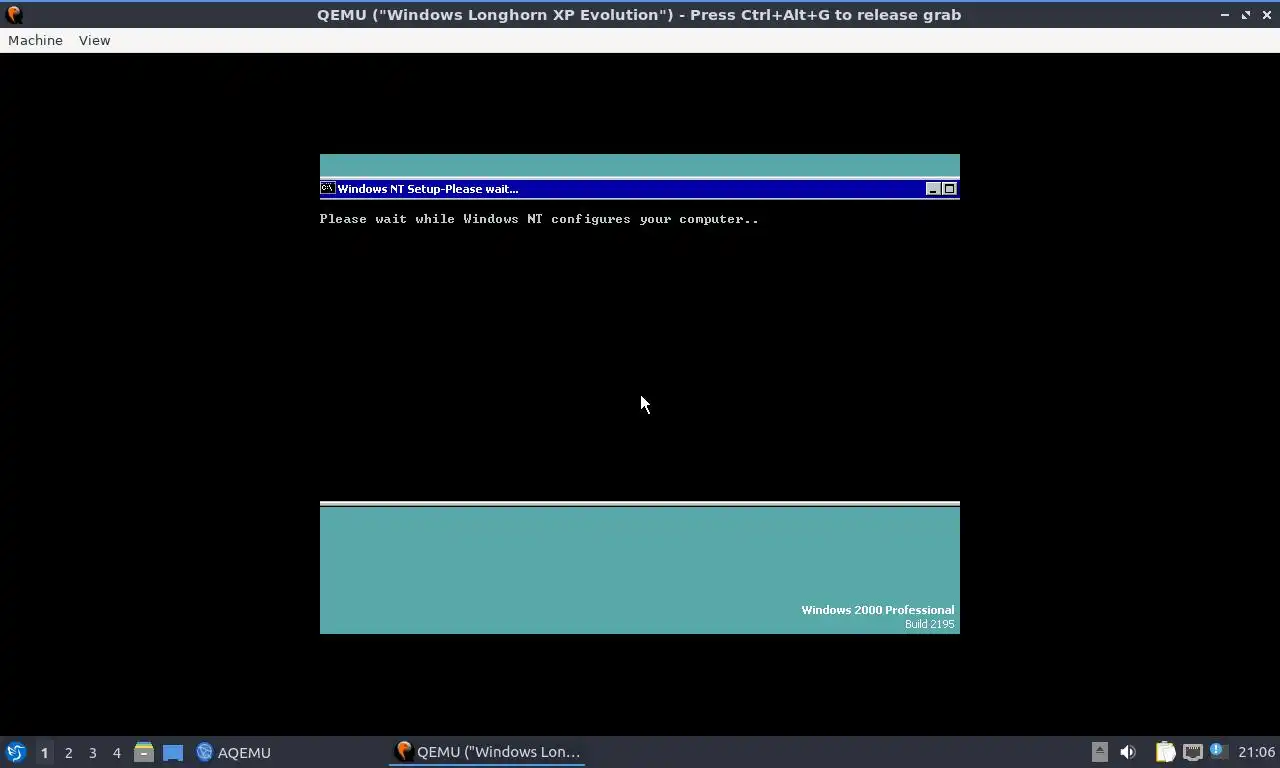The height and width of the screenshot is (768, 1280).
Task: Switch to workspace 4
Action: coord(116,752)
